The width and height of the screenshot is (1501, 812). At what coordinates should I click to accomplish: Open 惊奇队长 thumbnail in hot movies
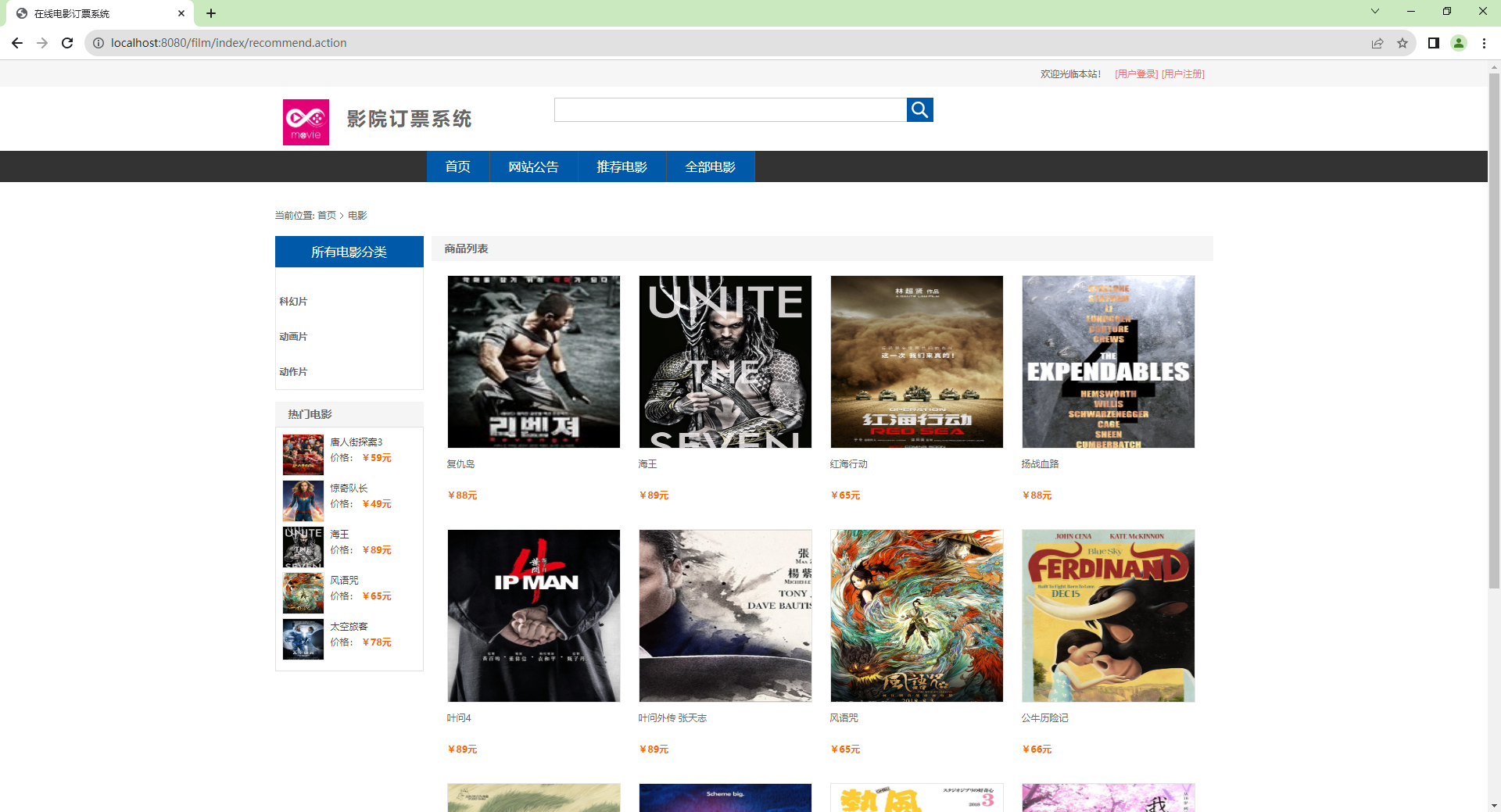[303, 501]
